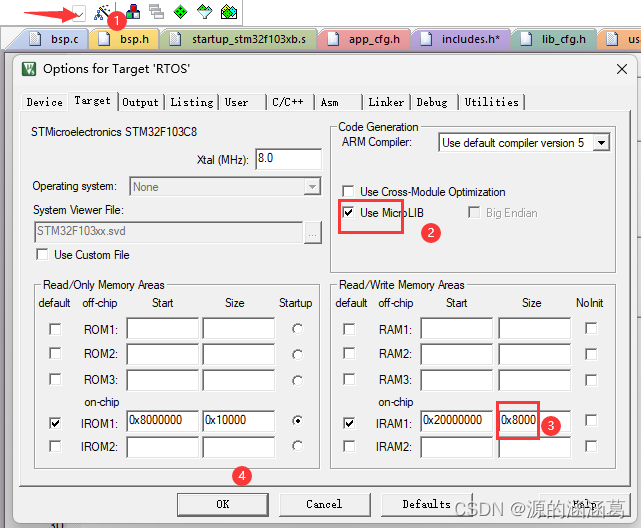641x528 pixels.
Task: Open the ARM Compiler version dropdown
Action: (x=601, y=143)
